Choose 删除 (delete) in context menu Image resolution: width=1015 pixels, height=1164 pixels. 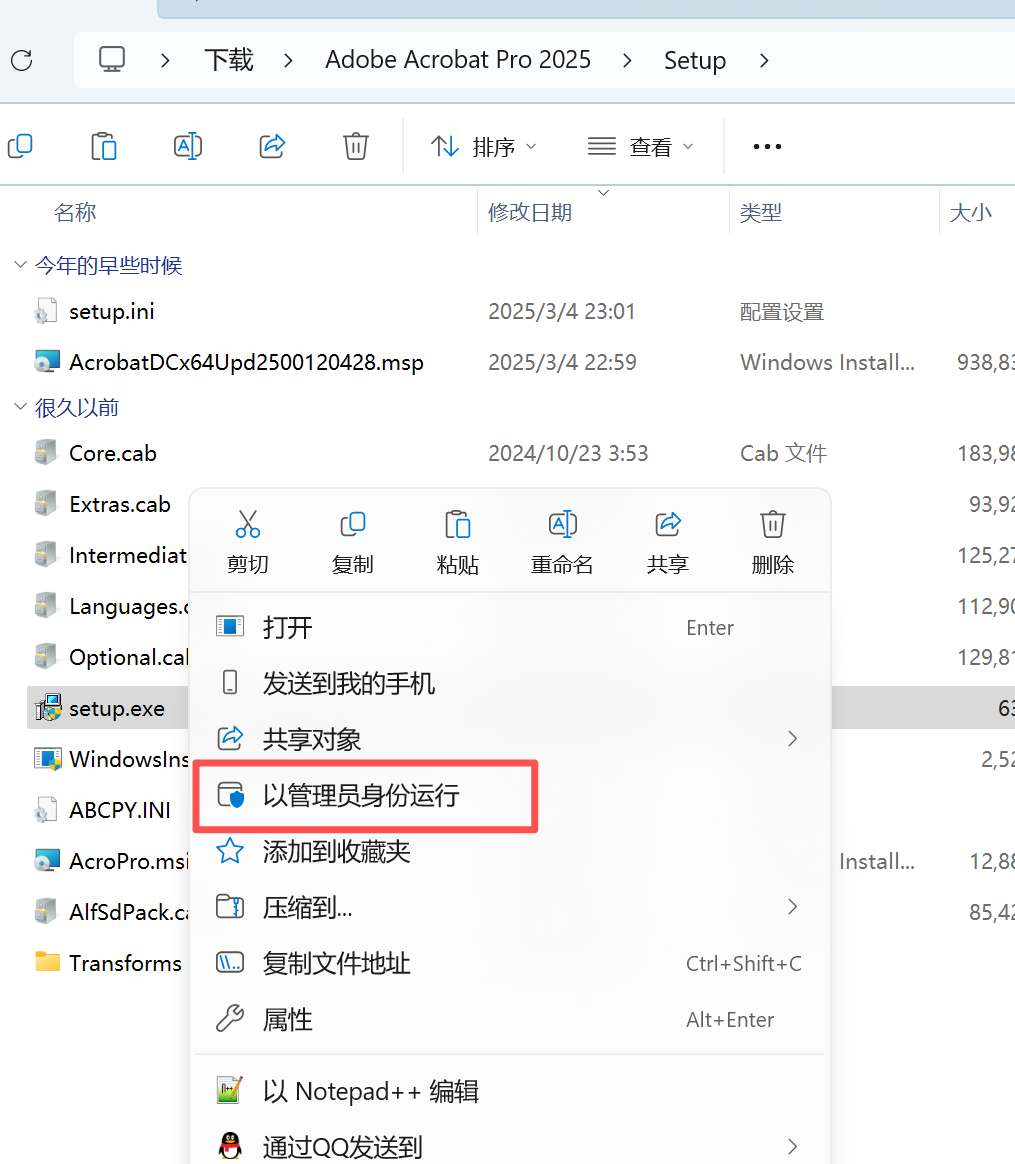point(772,542)
